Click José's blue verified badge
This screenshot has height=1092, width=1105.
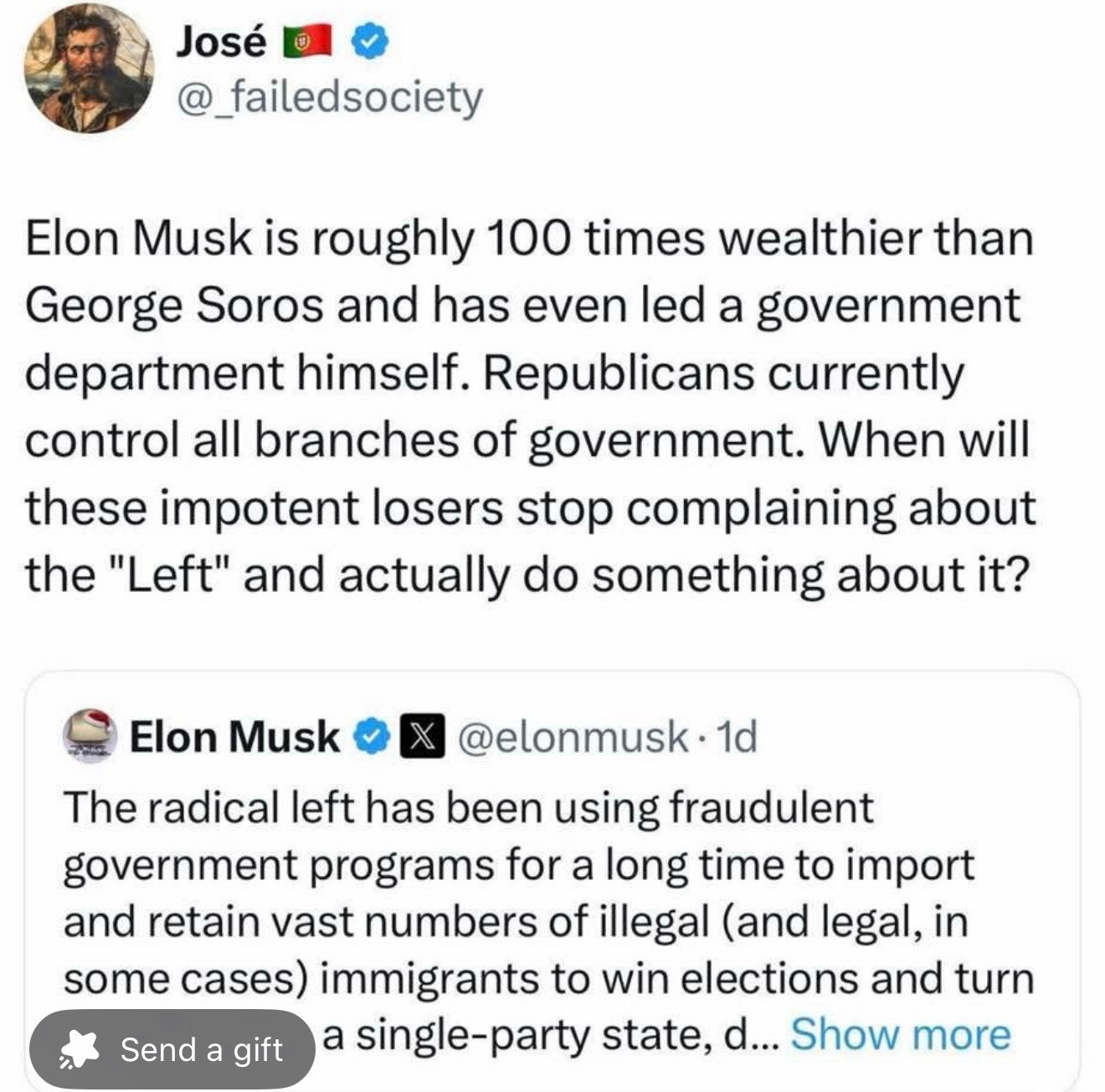(369, 42)
